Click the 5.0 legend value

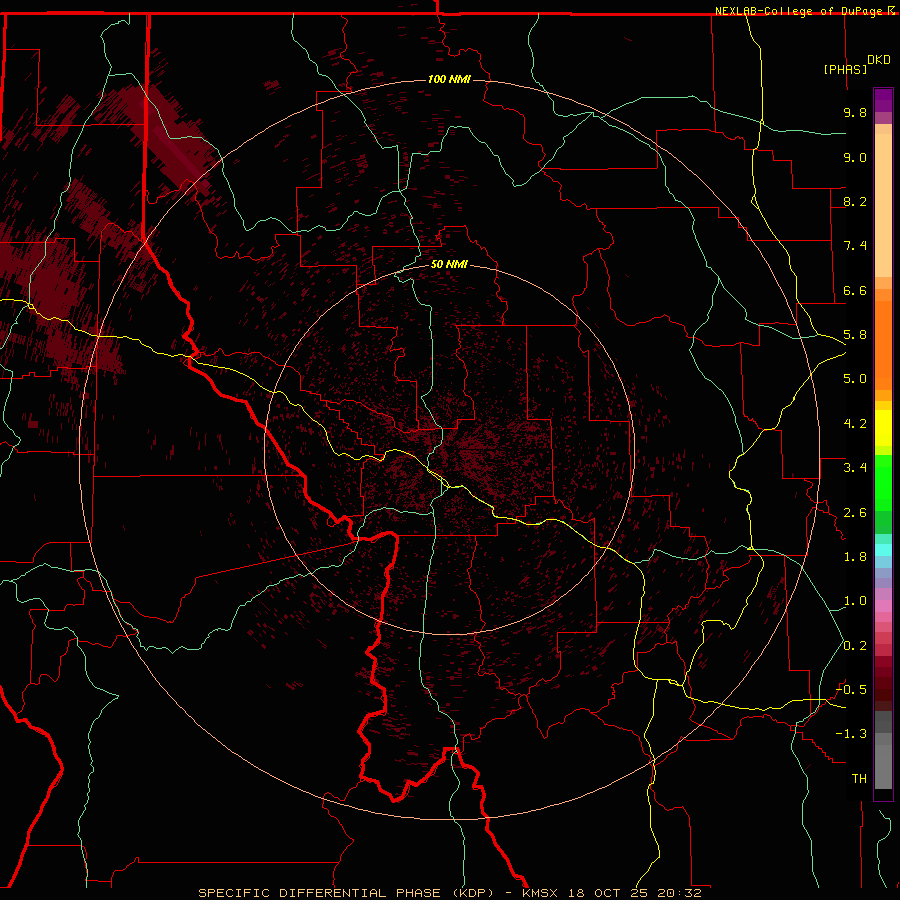(855, 379)
